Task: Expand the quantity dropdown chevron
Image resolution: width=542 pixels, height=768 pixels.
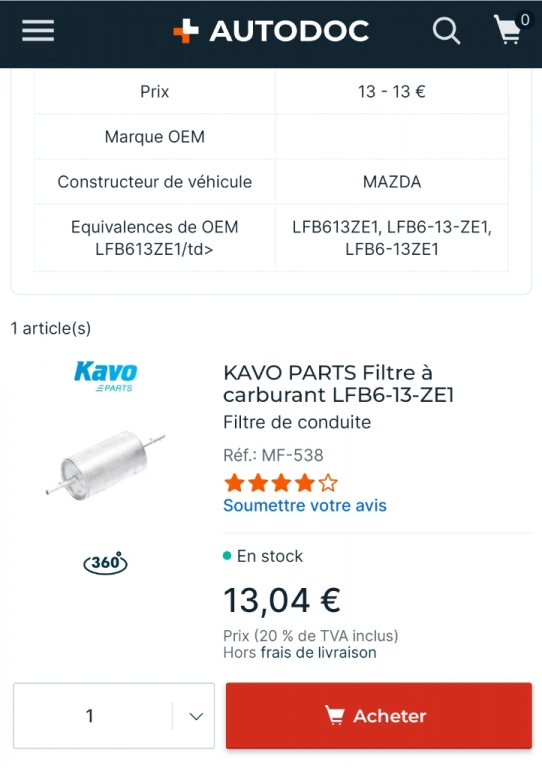Action: click(x=196, y=716)
